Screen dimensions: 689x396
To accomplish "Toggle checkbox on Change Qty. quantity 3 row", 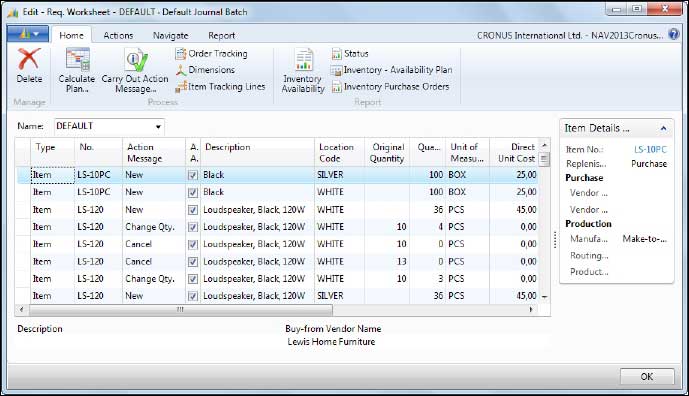I will point(192,279).
